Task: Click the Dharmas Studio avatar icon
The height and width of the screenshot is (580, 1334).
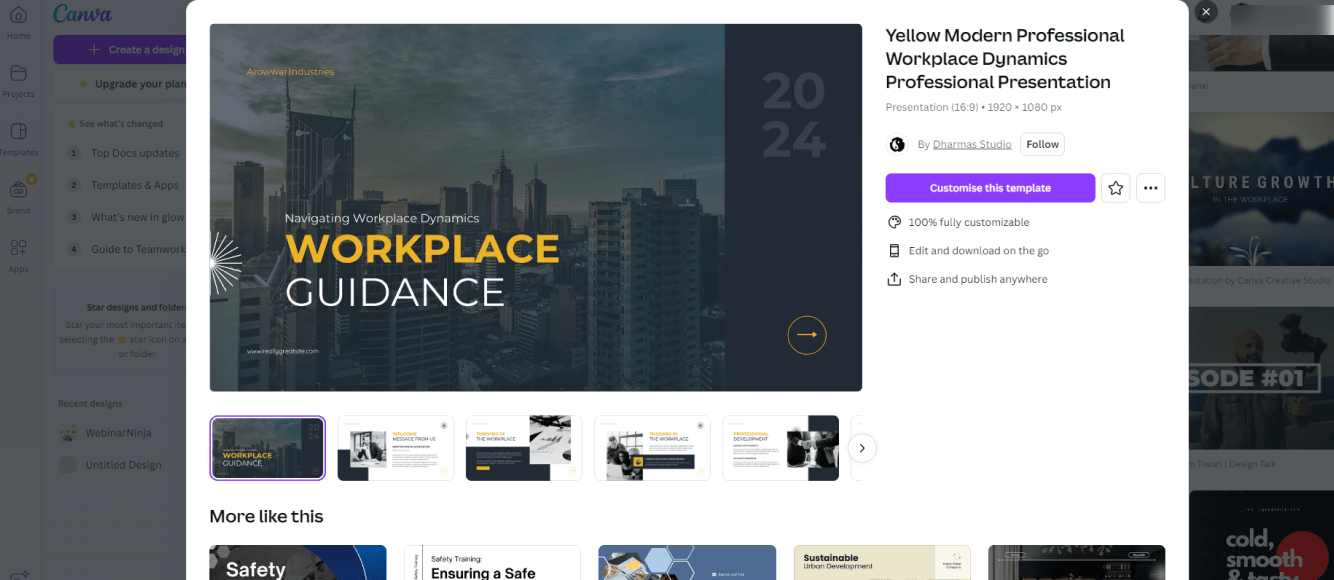Action: (897, 144)
